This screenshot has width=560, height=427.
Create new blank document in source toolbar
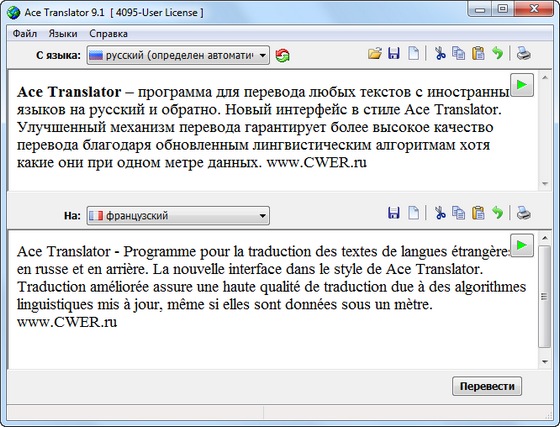pyautogui.click(x=414, y=54)
